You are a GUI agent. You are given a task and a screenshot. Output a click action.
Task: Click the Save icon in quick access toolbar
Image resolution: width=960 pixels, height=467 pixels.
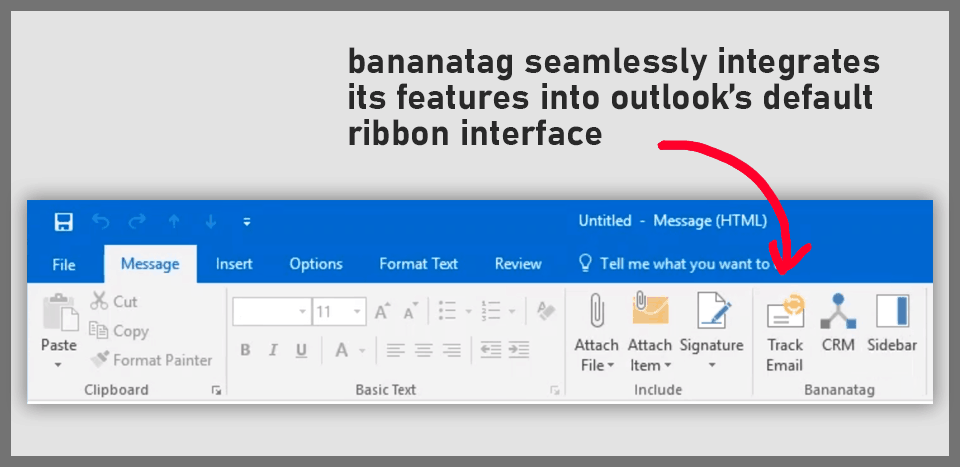pos(63,221)
